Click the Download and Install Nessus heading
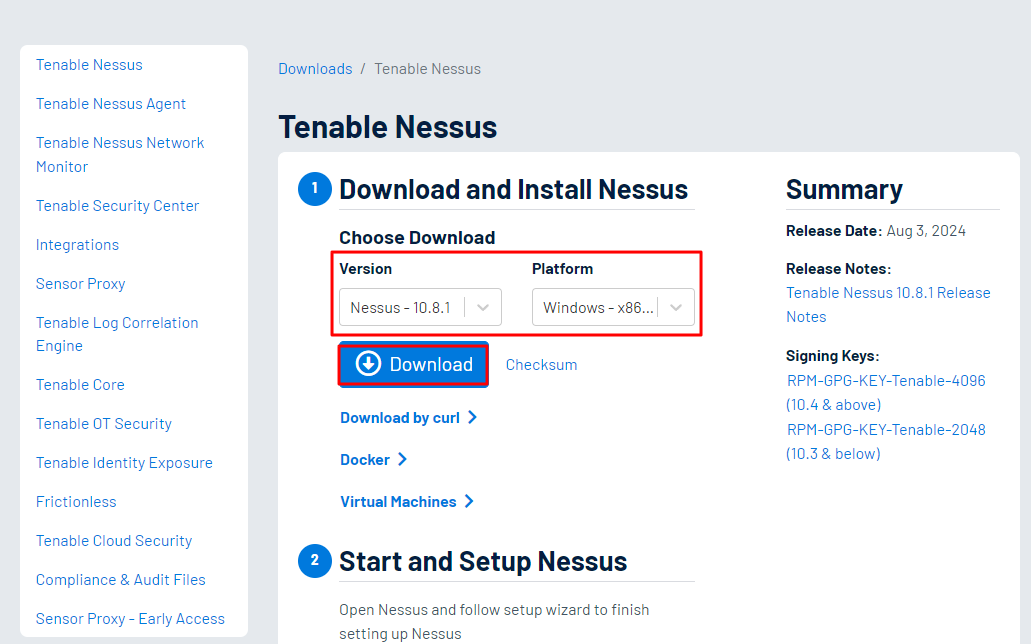The width and height of the screenshot is (1031, 644). pyautogui.click(x=514, y=189)
